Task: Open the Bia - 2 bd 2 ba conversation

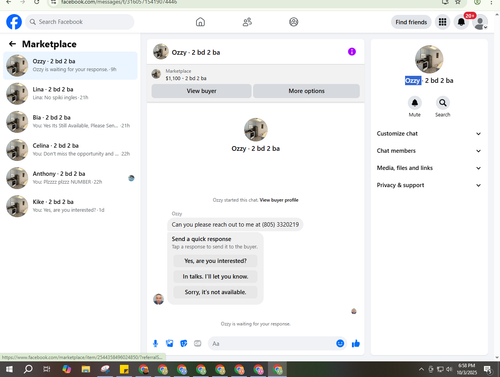Action: click(70, 122)
